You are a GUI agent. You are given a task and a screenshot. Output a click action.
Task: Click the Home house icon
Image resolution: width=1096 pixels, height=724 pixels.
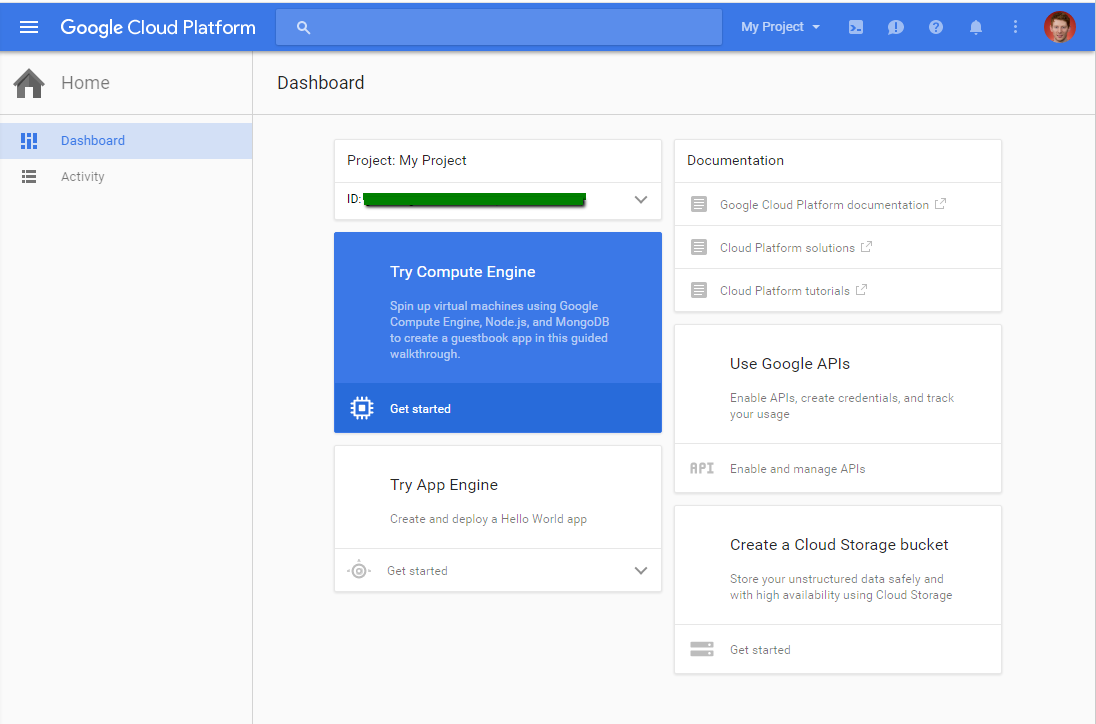[x=29, y=83]
